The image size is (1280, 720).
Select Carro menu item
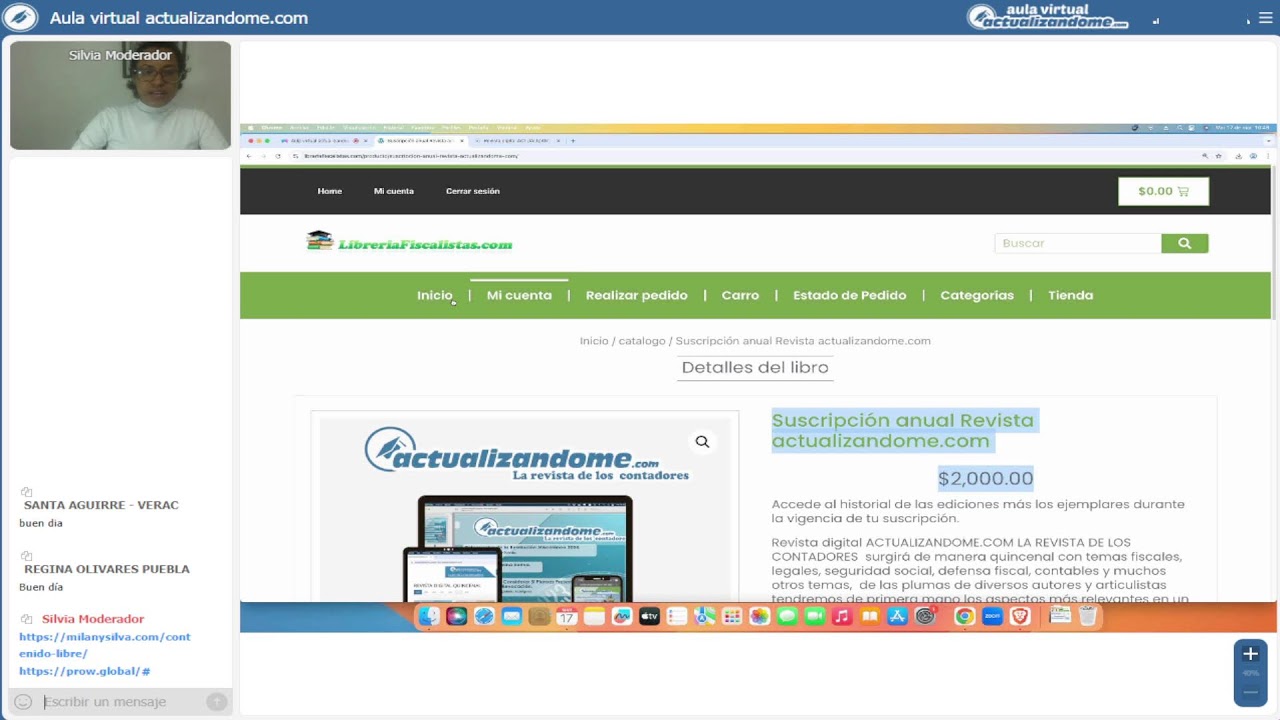tap(740, 295)
